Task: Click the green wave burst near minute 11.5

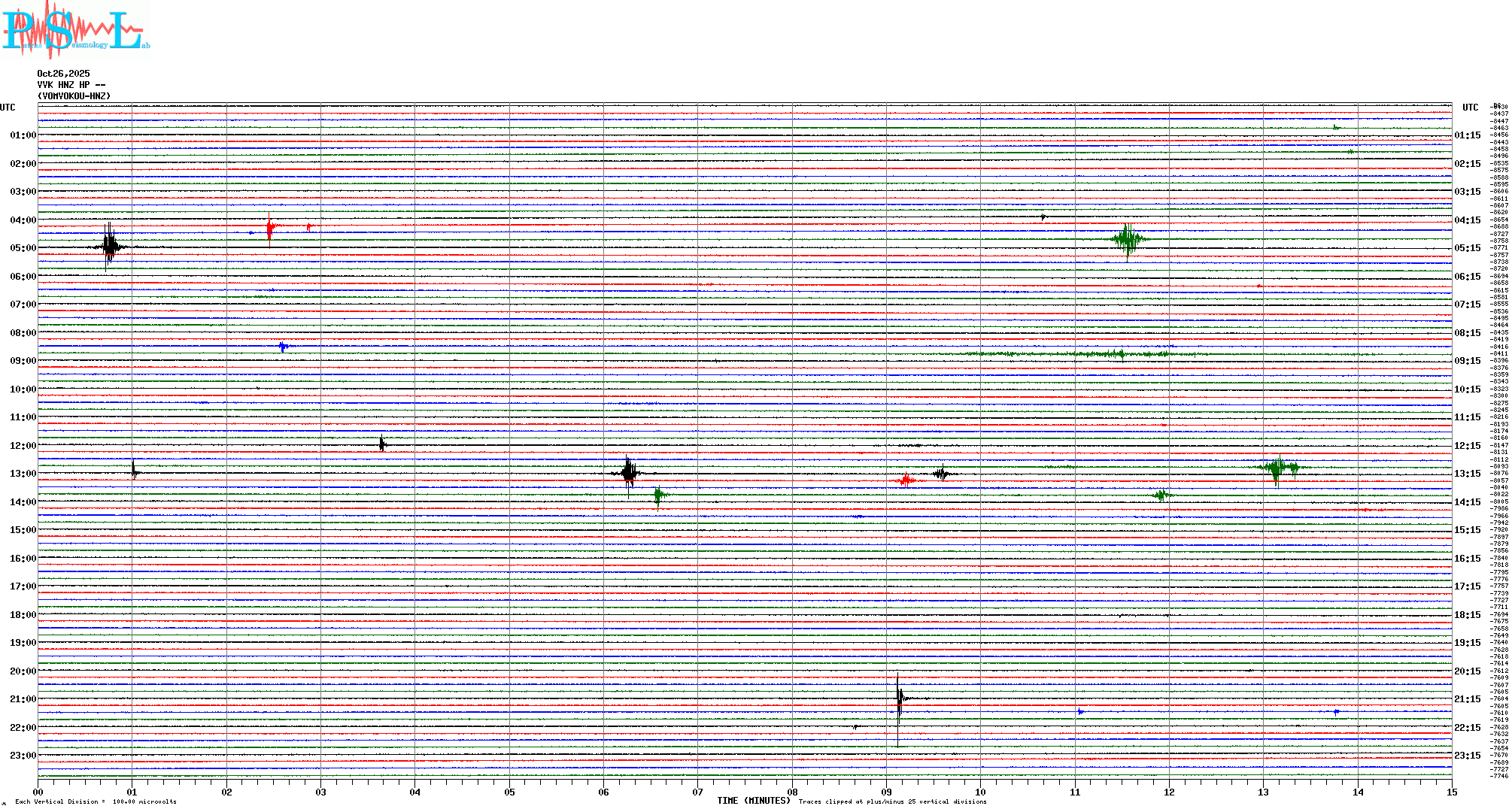Action: [x=1127, y=240]
